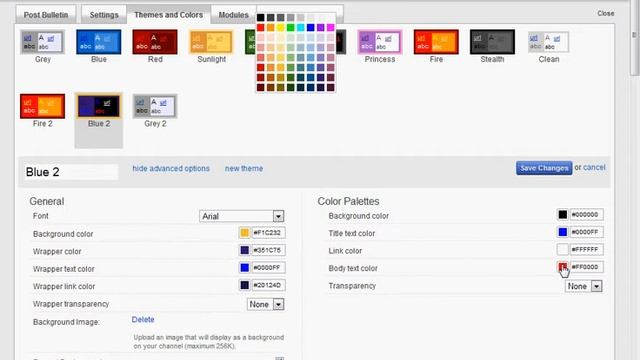Pick bright blue in the color picker
Screen dimensions: 640x360
pos(311,27)
